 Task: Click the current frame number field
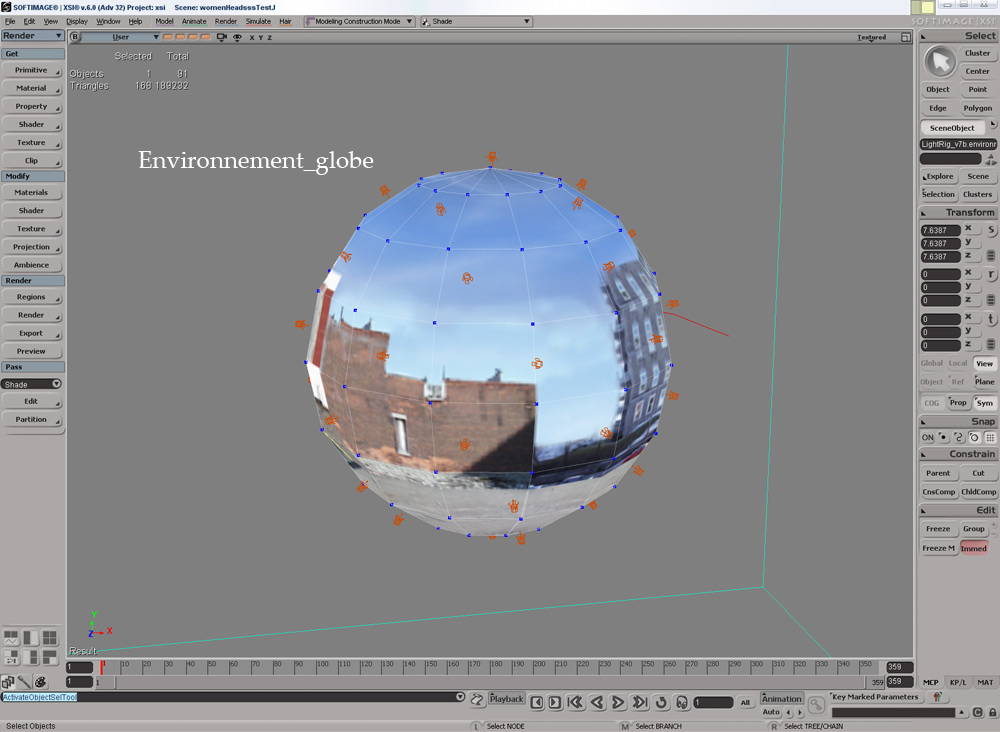click(713, 702)
